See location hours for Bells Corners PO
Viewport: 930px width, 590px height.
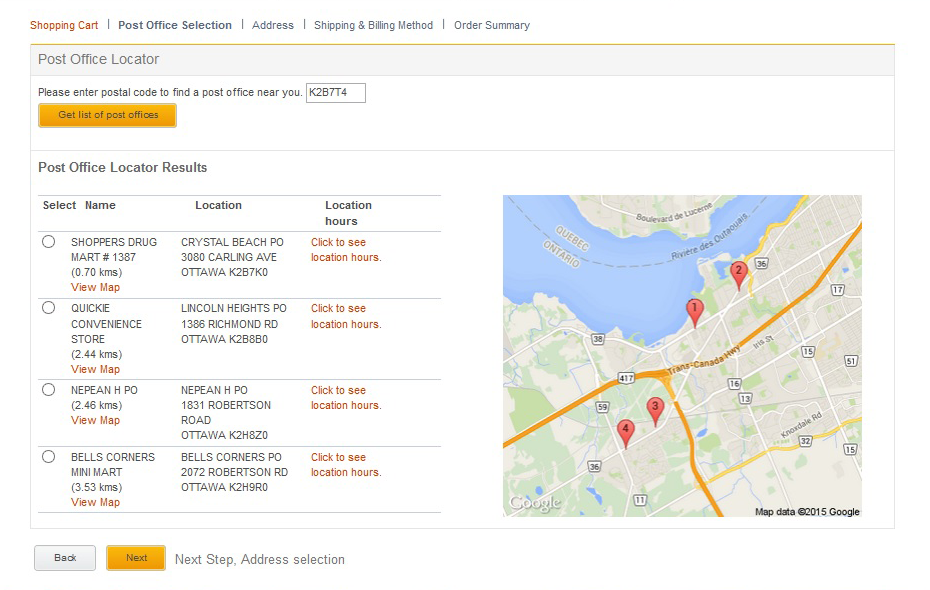pyautogui.click(x=346, y=465)
